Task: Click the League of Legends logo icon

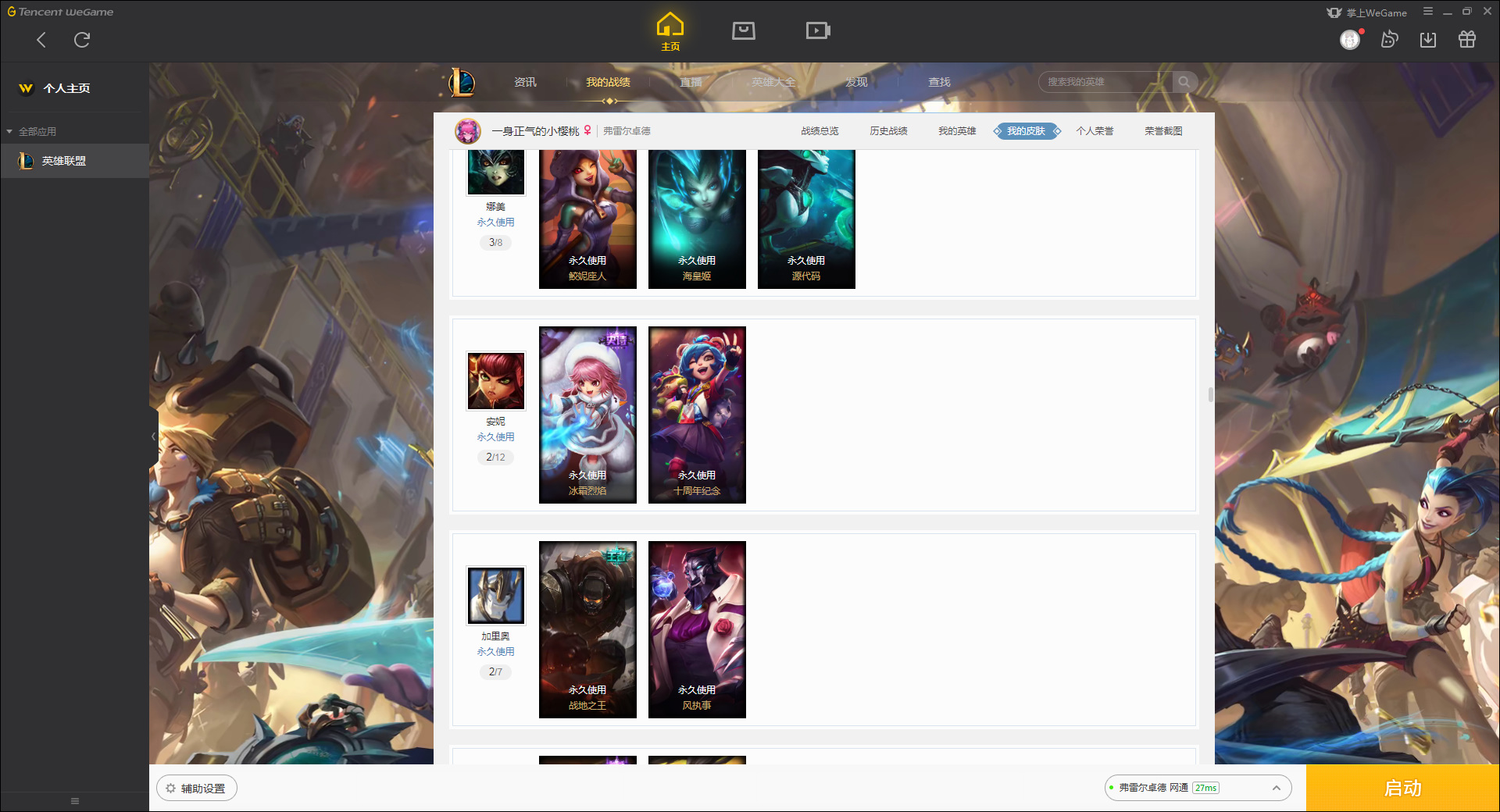Action: 462,82
